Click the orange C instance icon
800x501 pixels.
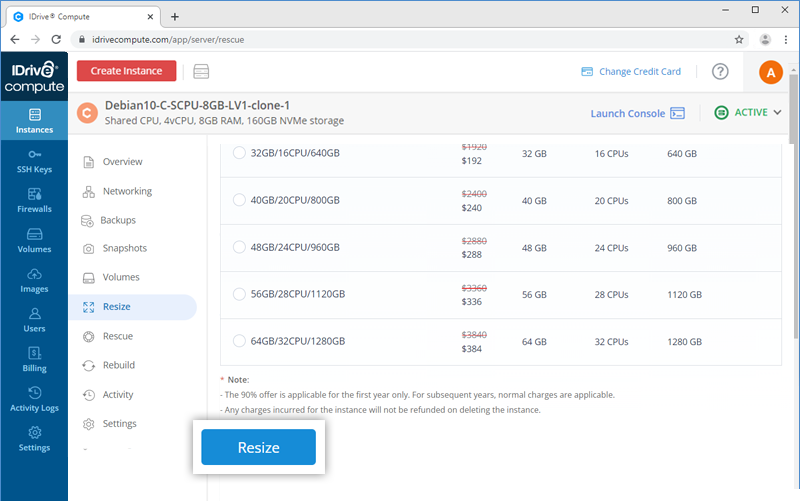[x=87, y=113]
